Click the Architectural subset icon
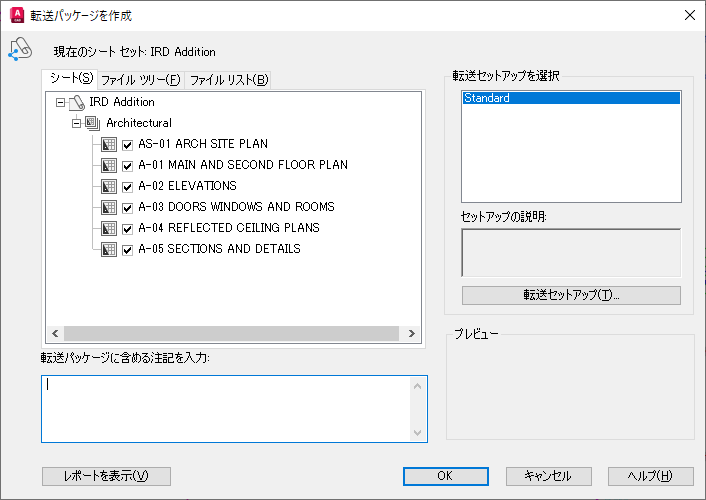The height and width of the screenshot is (500, 706). click(x=93, y=123)
